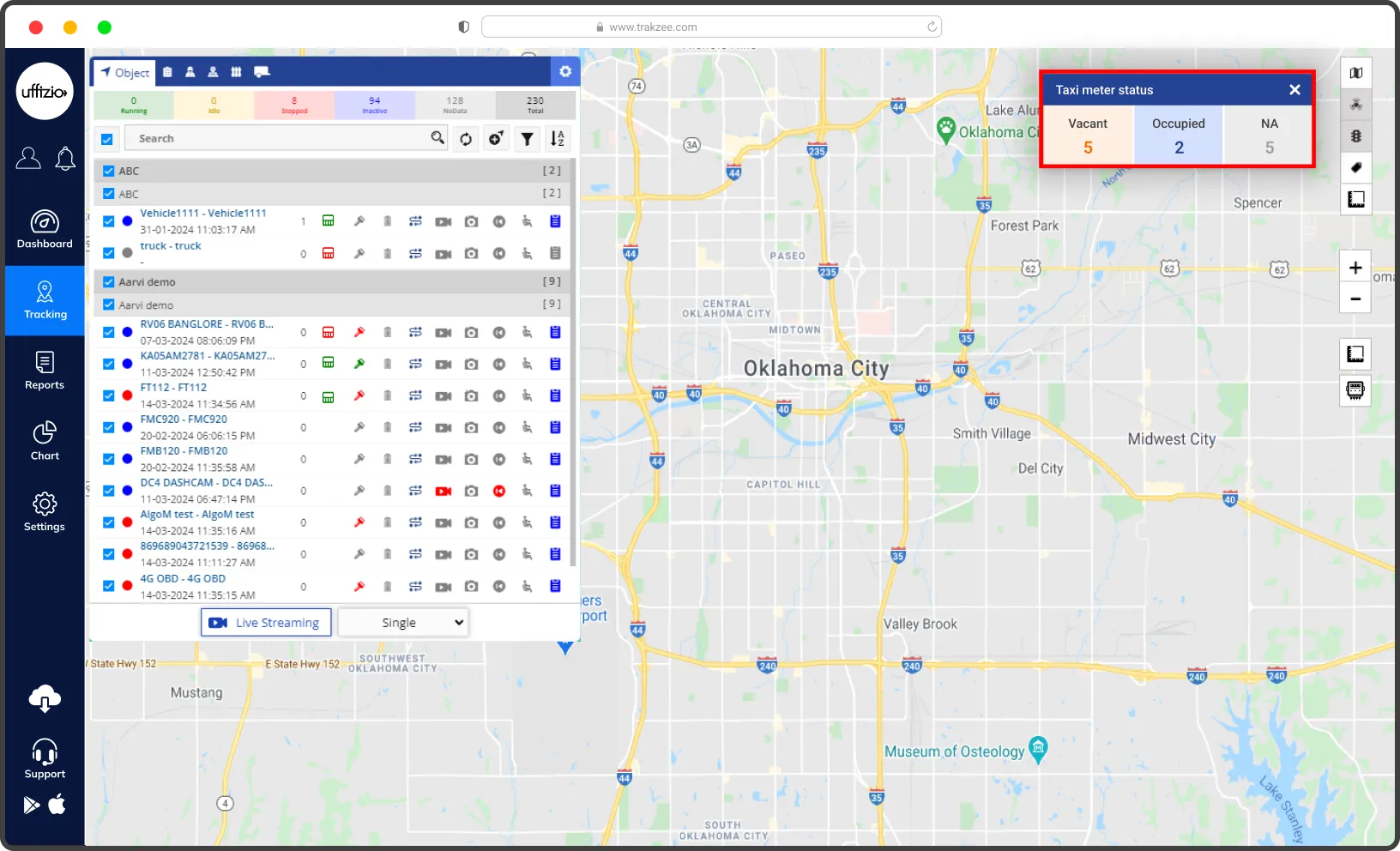Click the camera snapshot icon for Vehicle1111
The image size is (1400, 851).
[x=471, y=222]
